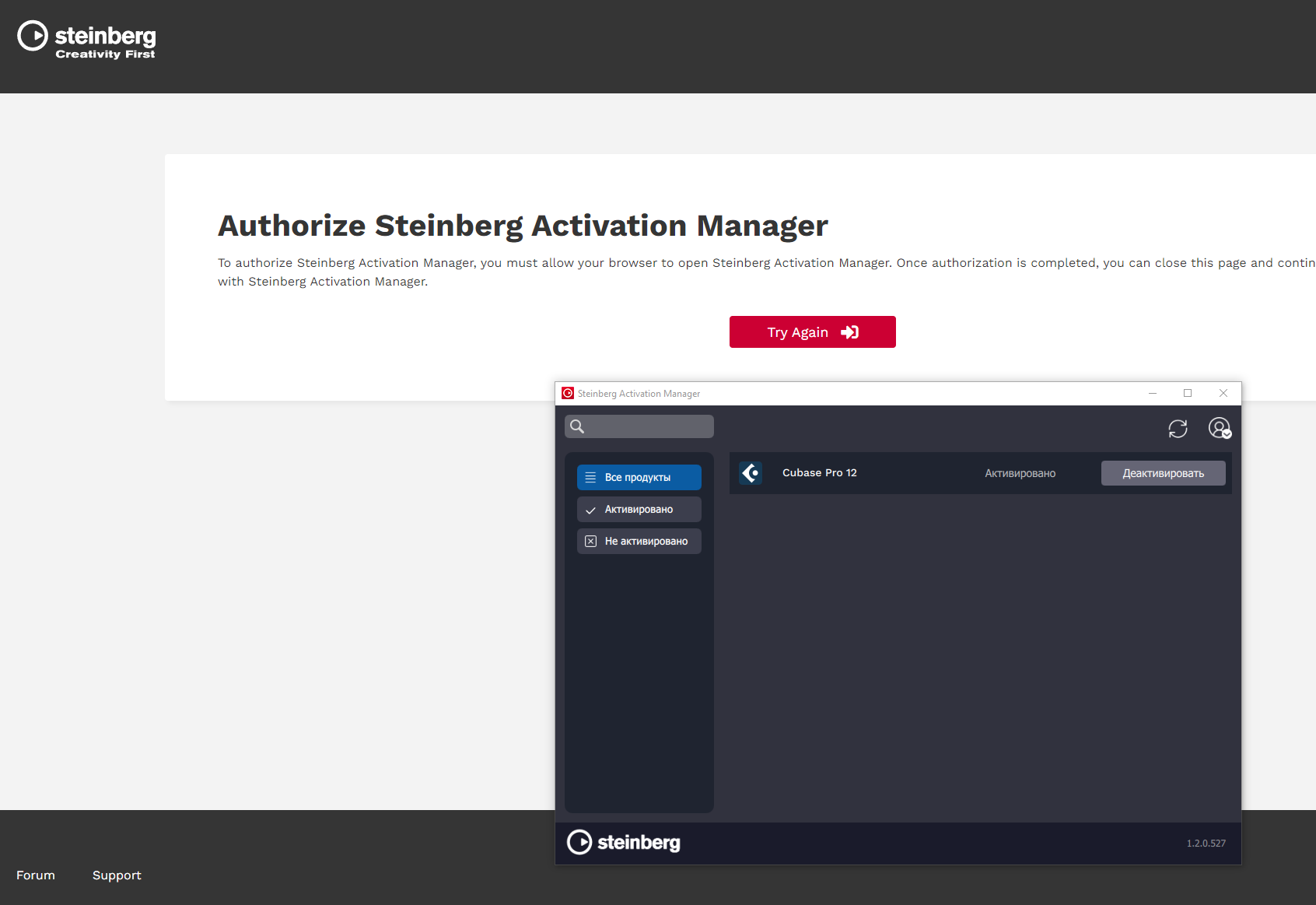Click the Try Again button
The image size is (1316, 905).
click(x=812, y=332)
